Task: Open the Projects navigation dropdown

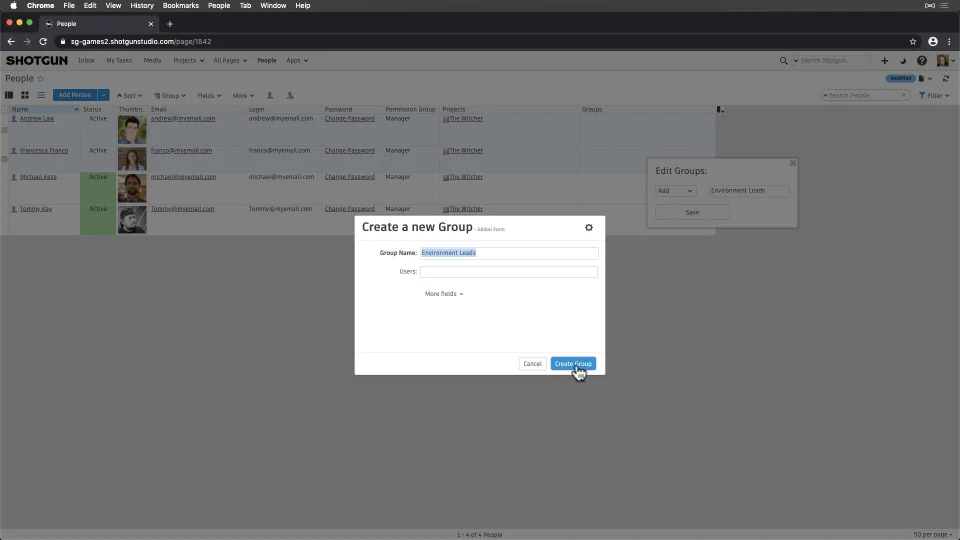Action: pyautogui.click(x=188, y=61)
